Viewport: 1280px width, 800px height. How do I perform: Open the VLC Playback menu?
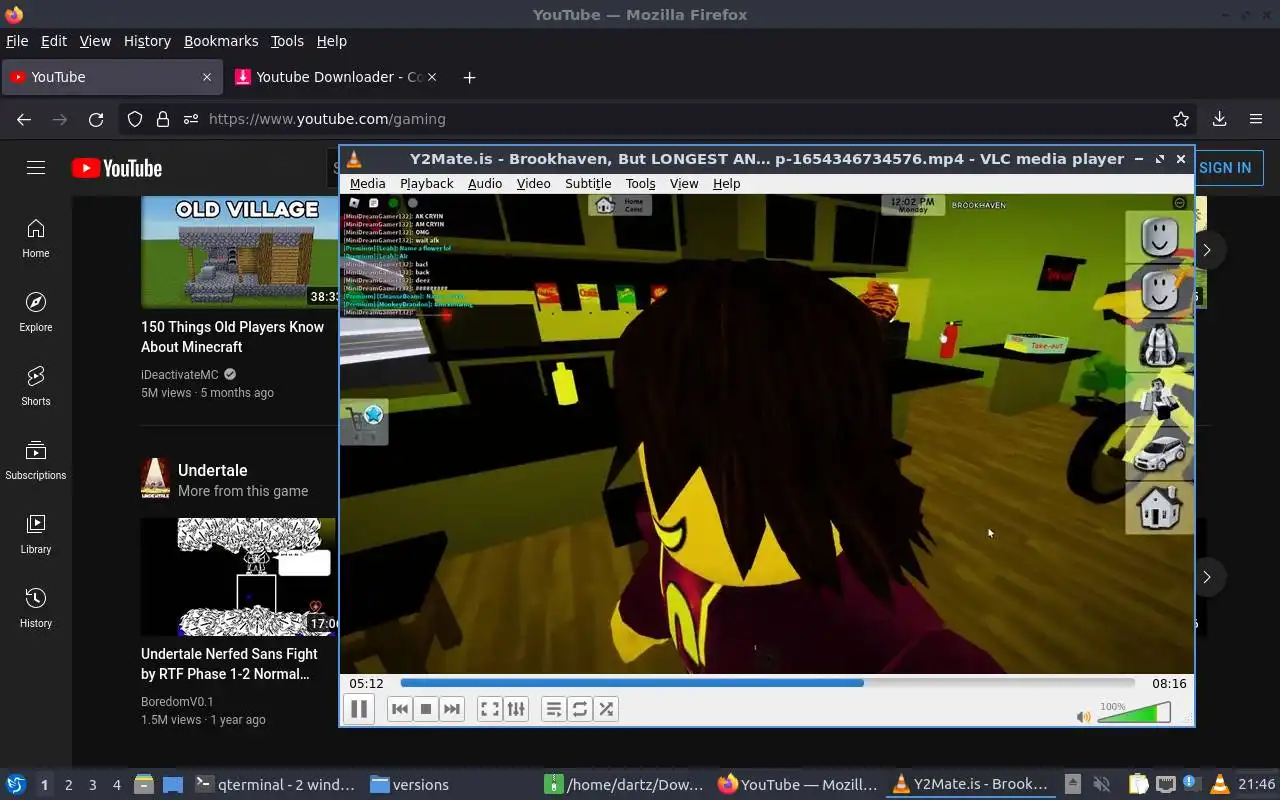427,184
